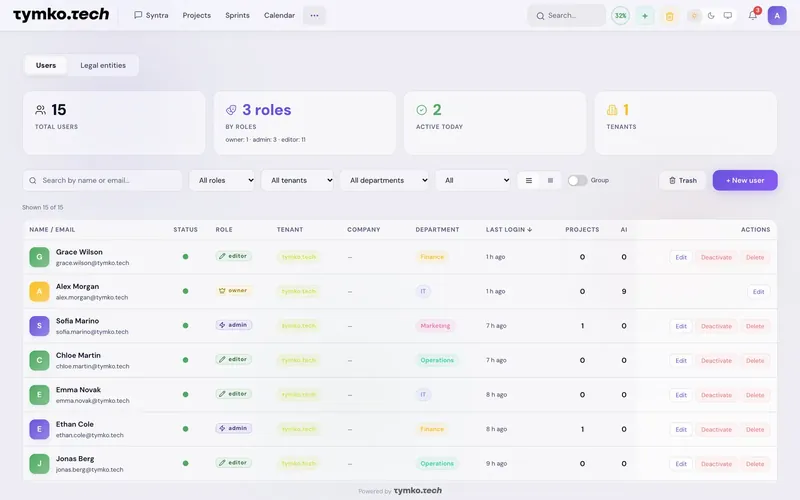Sort by Name / Email header
Image resolution: width=800 pixels, height=500 pixels.
click(52, 230)
